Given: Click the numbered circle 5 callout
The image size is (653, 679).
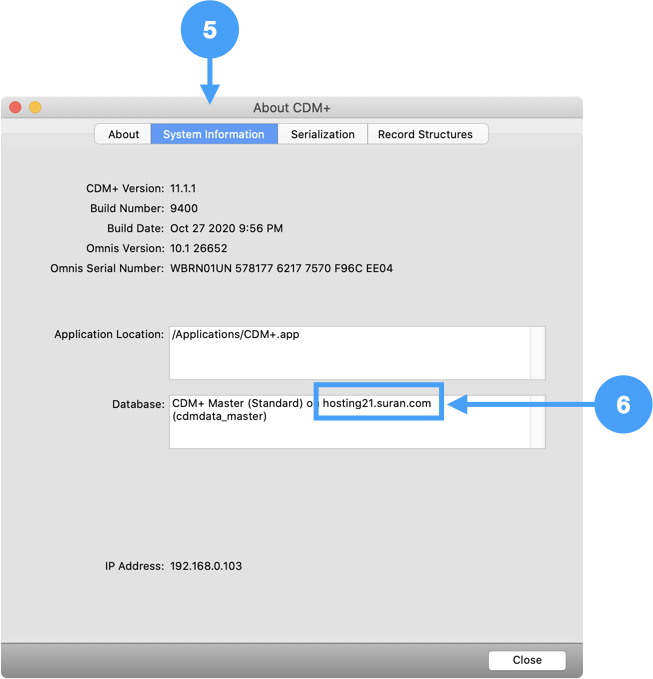Looking at the screenshot, I should click(209, 31).
